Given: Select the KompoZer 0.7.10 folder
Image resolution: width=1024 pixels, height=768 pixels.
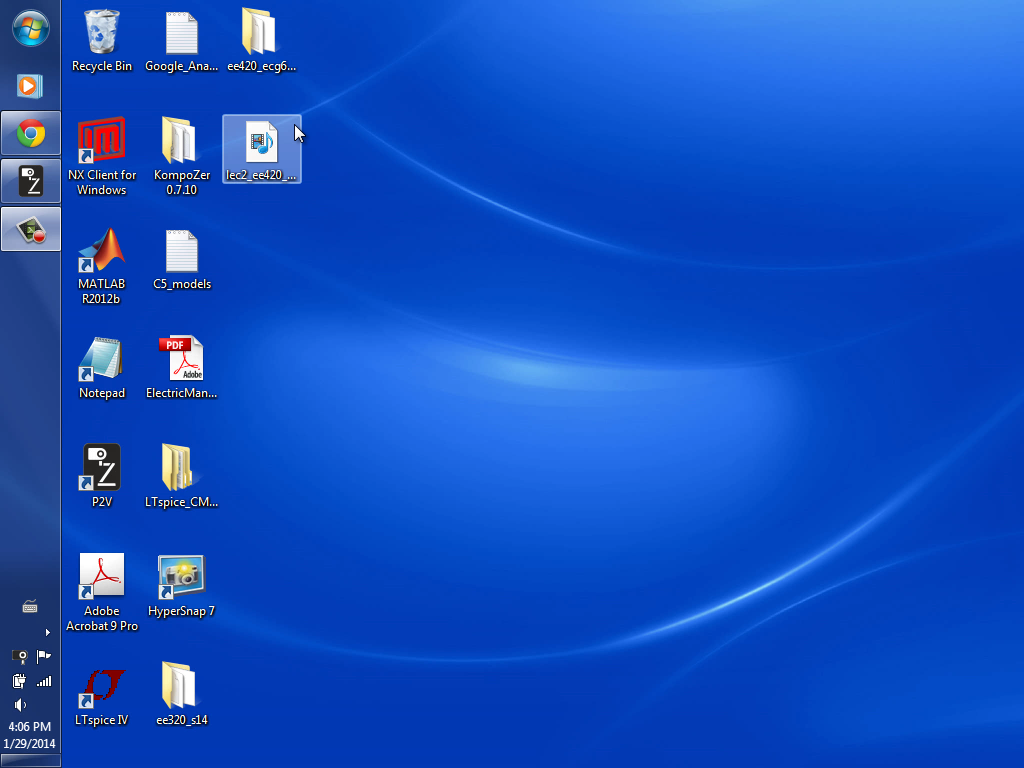Looking at the screenshot, I should coord(182,157).
